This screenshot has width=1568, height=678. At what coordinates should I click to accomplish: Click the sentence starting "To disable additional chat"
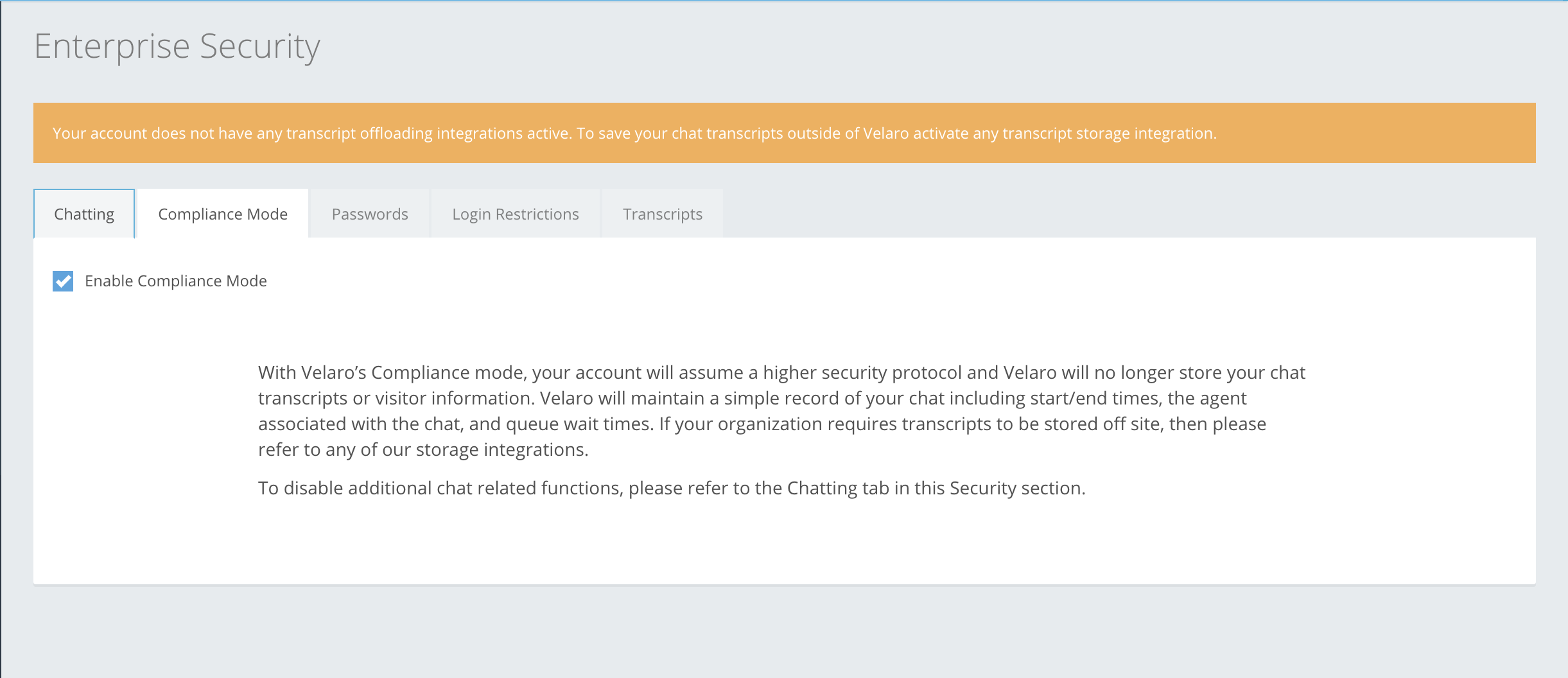(671, 488)
